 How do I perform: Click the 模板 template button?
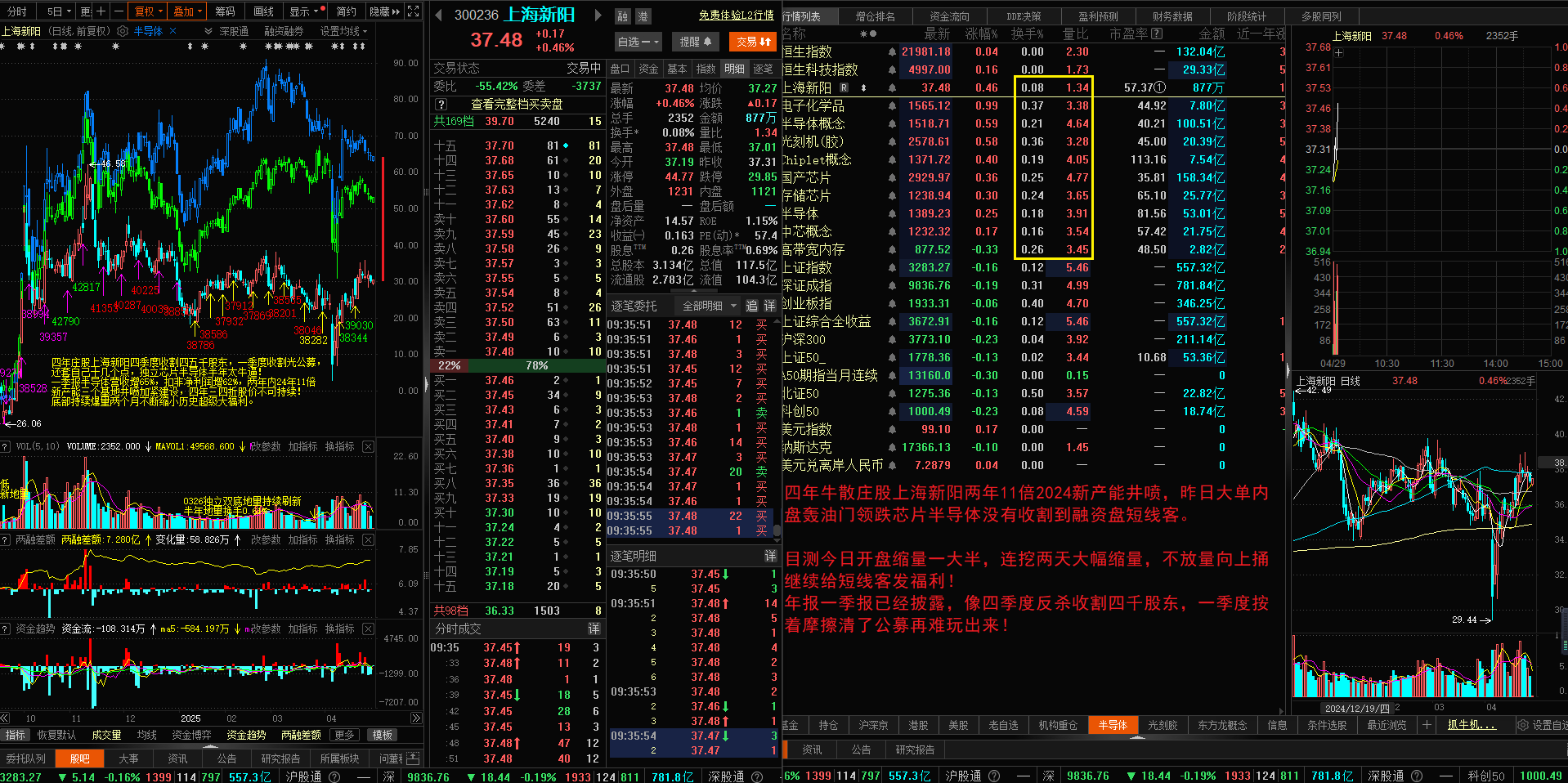pyautogui.click(x=383, y=735)
